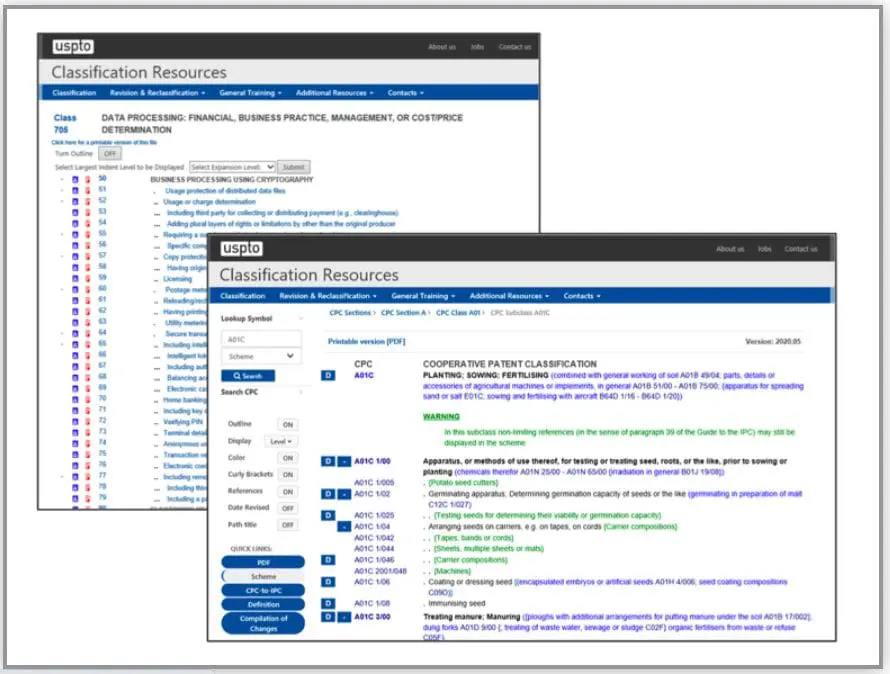Click the D definition icon for A01C
This screenshot has height=674, width=890.
(328, 375)
